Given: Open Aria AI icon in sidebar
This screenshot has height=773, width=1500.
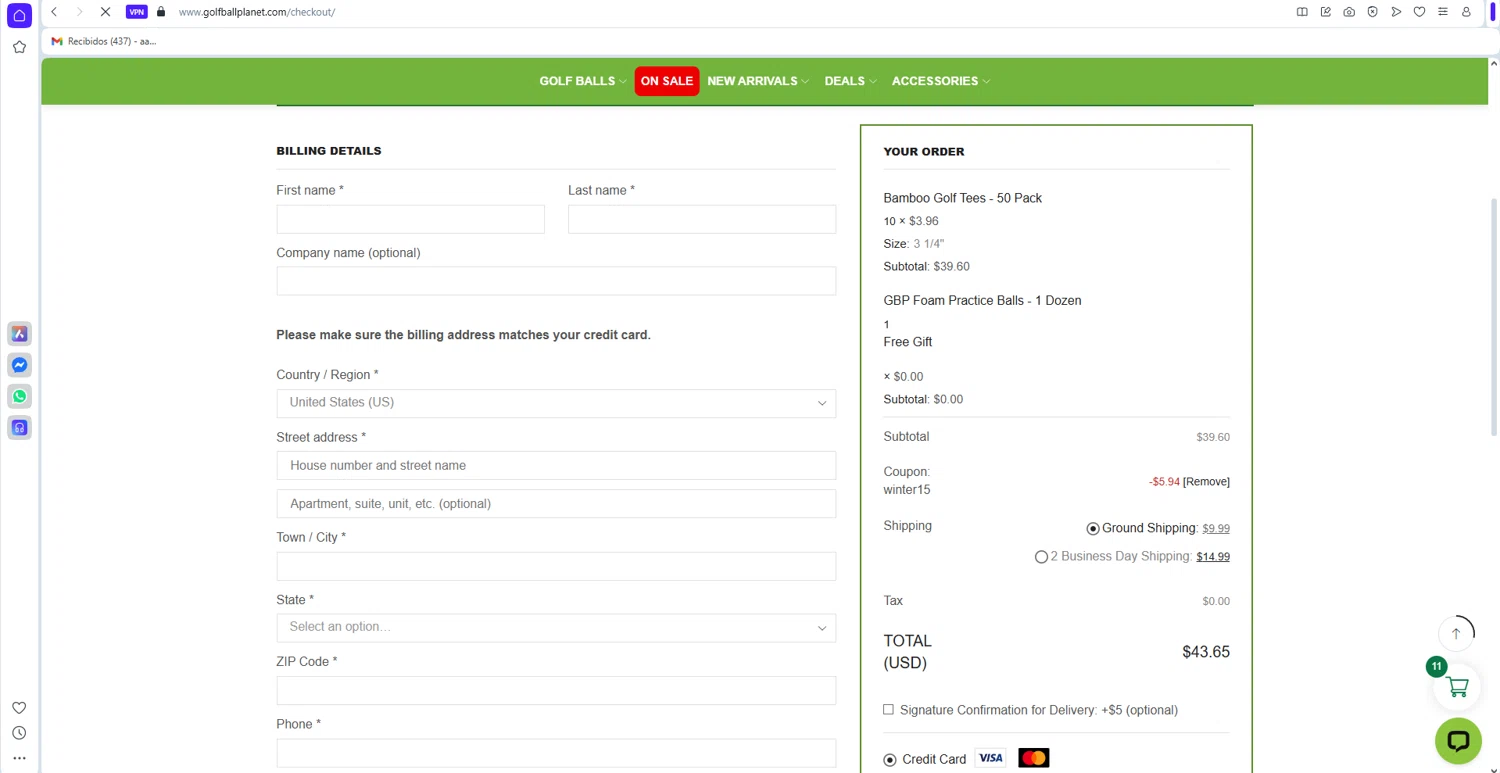Looking at the screenshot, I should coord(19,334).
